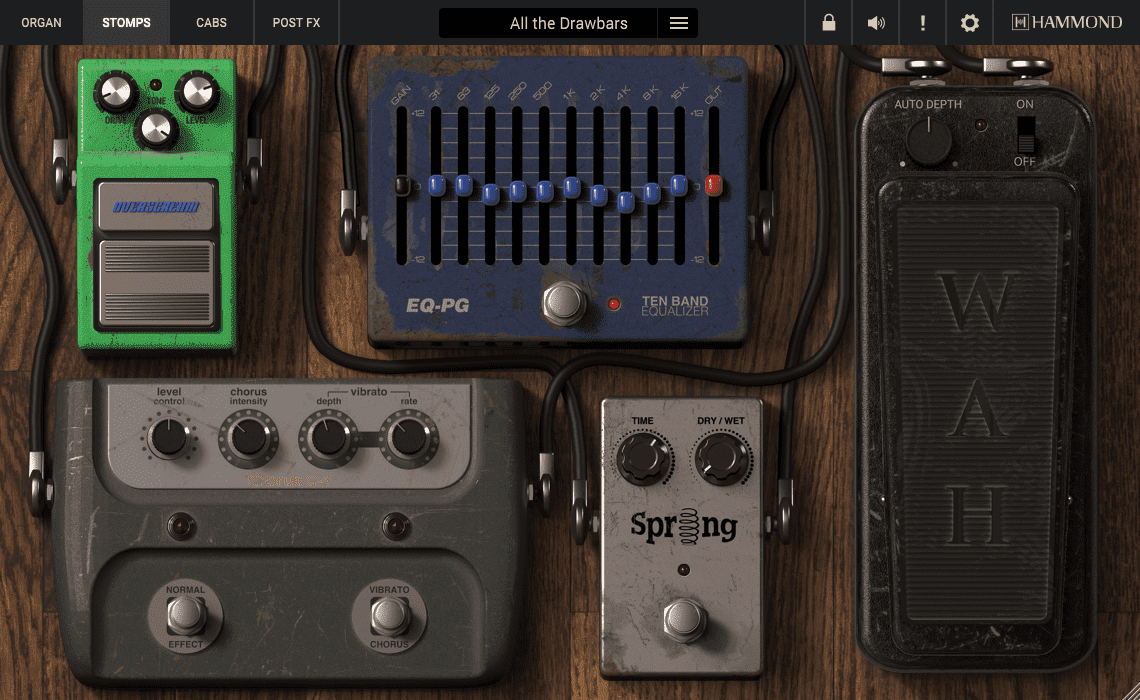Click the vibrato depth knob

pos(329,438)
